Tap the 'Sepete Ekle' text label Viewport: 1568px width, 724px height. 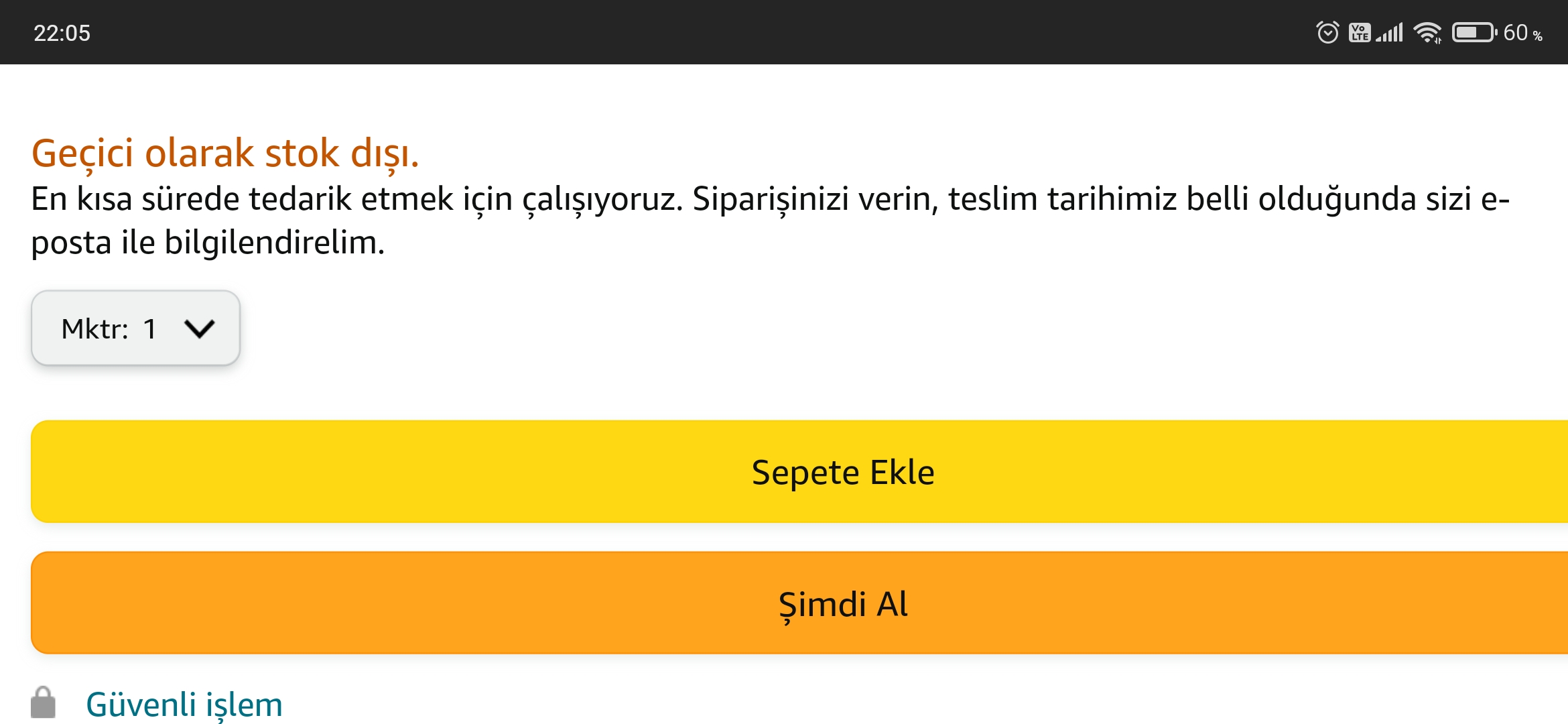(x=843, y=473)
